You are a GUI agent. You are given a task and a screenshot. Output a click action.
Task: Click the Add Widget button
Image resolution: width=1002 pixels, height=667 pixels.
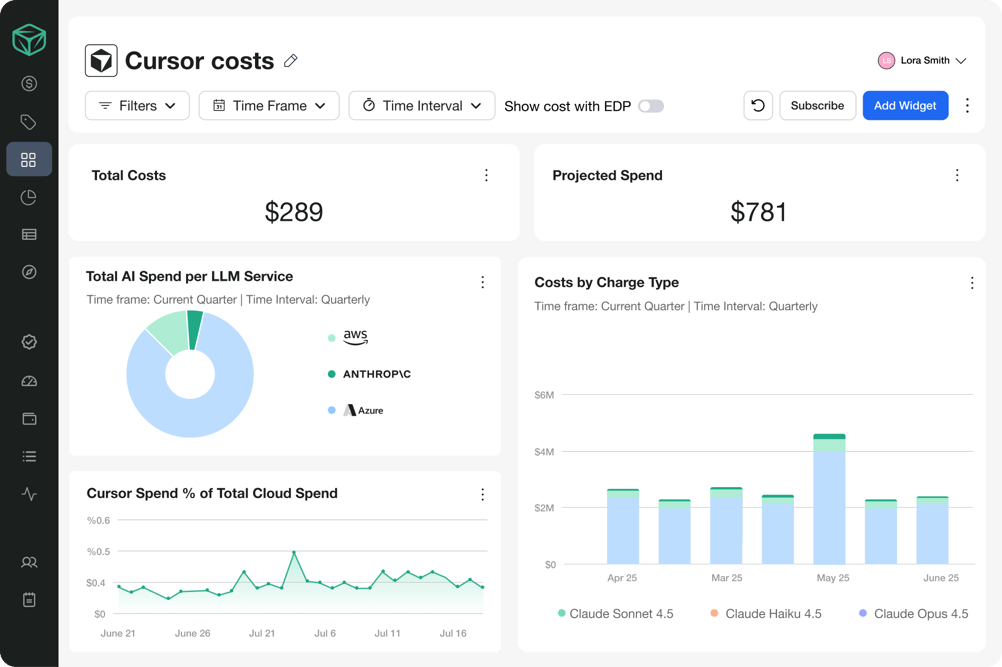pyautogui.click(x=906, y=105)
